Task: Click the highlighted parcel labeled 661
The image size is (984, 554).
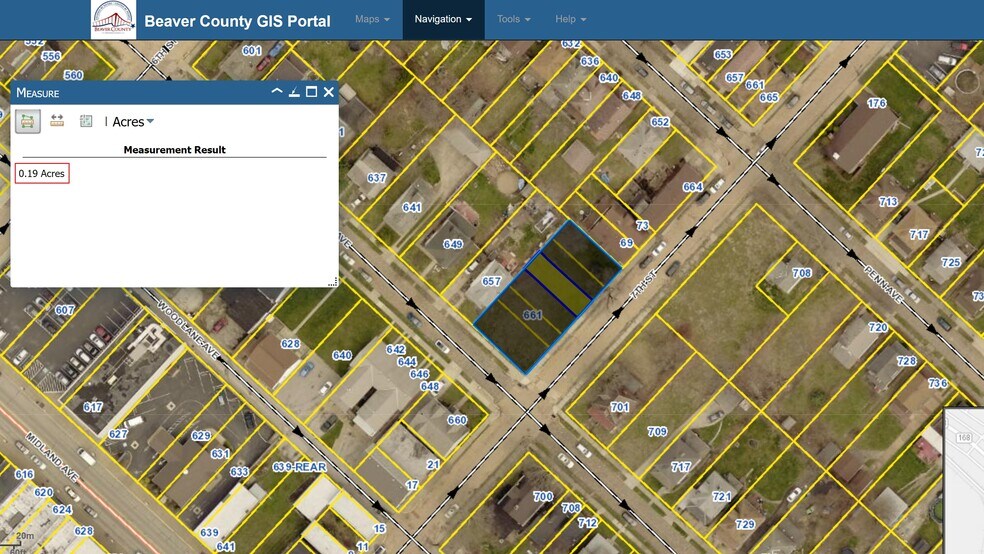Action: pos(532,315)
